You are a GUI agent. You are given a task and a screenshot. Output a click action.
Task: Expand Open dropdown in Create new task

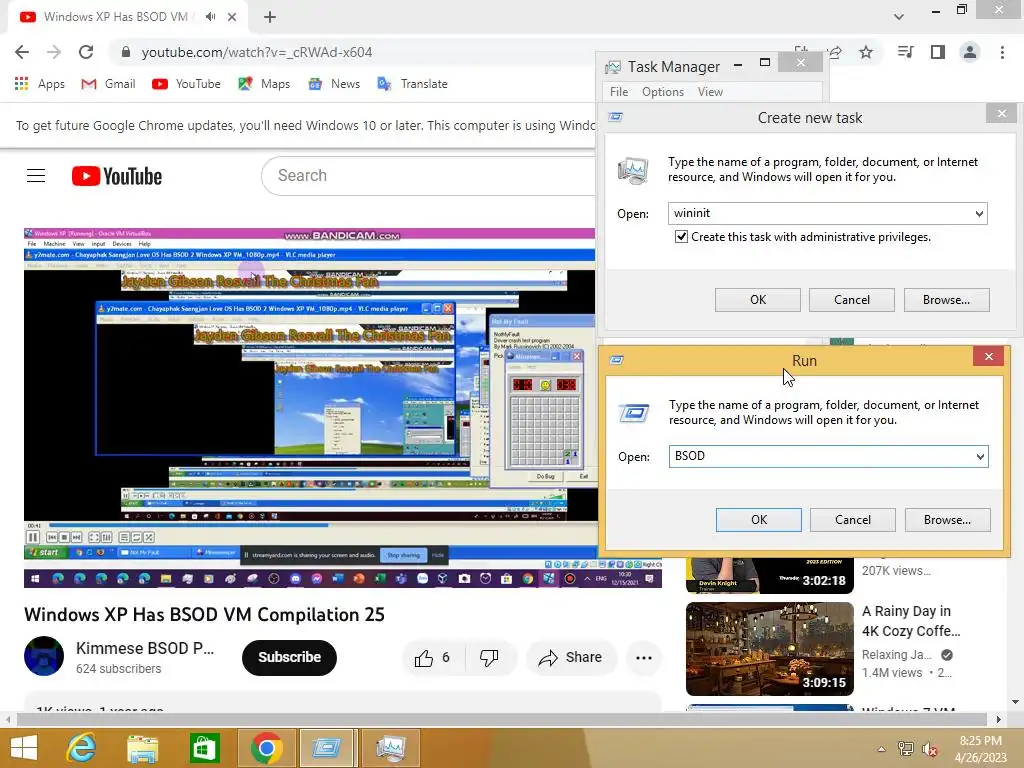979,214
